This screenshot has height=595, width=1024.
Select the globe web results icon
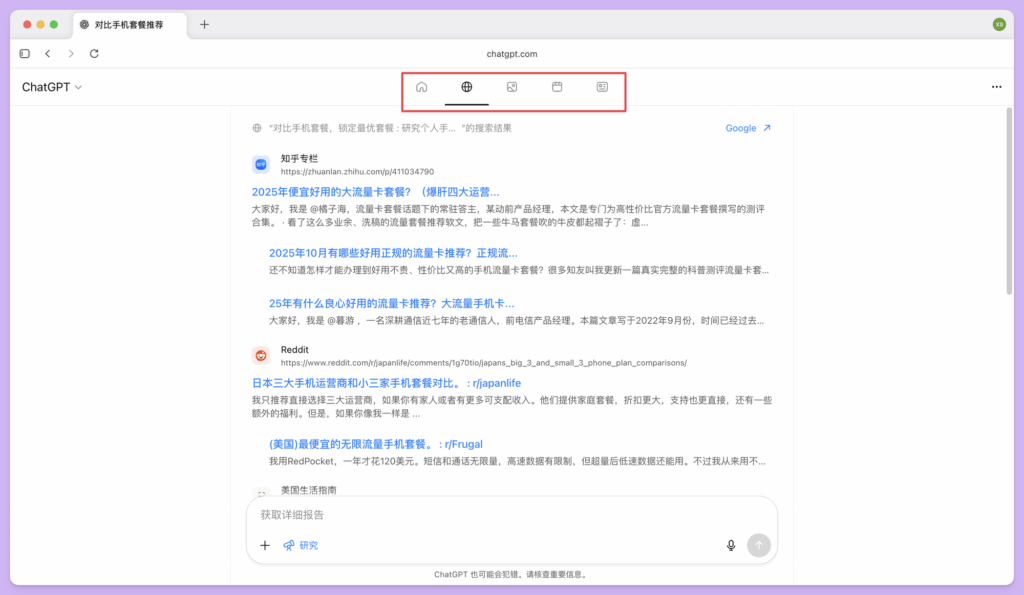click(466, 88)
